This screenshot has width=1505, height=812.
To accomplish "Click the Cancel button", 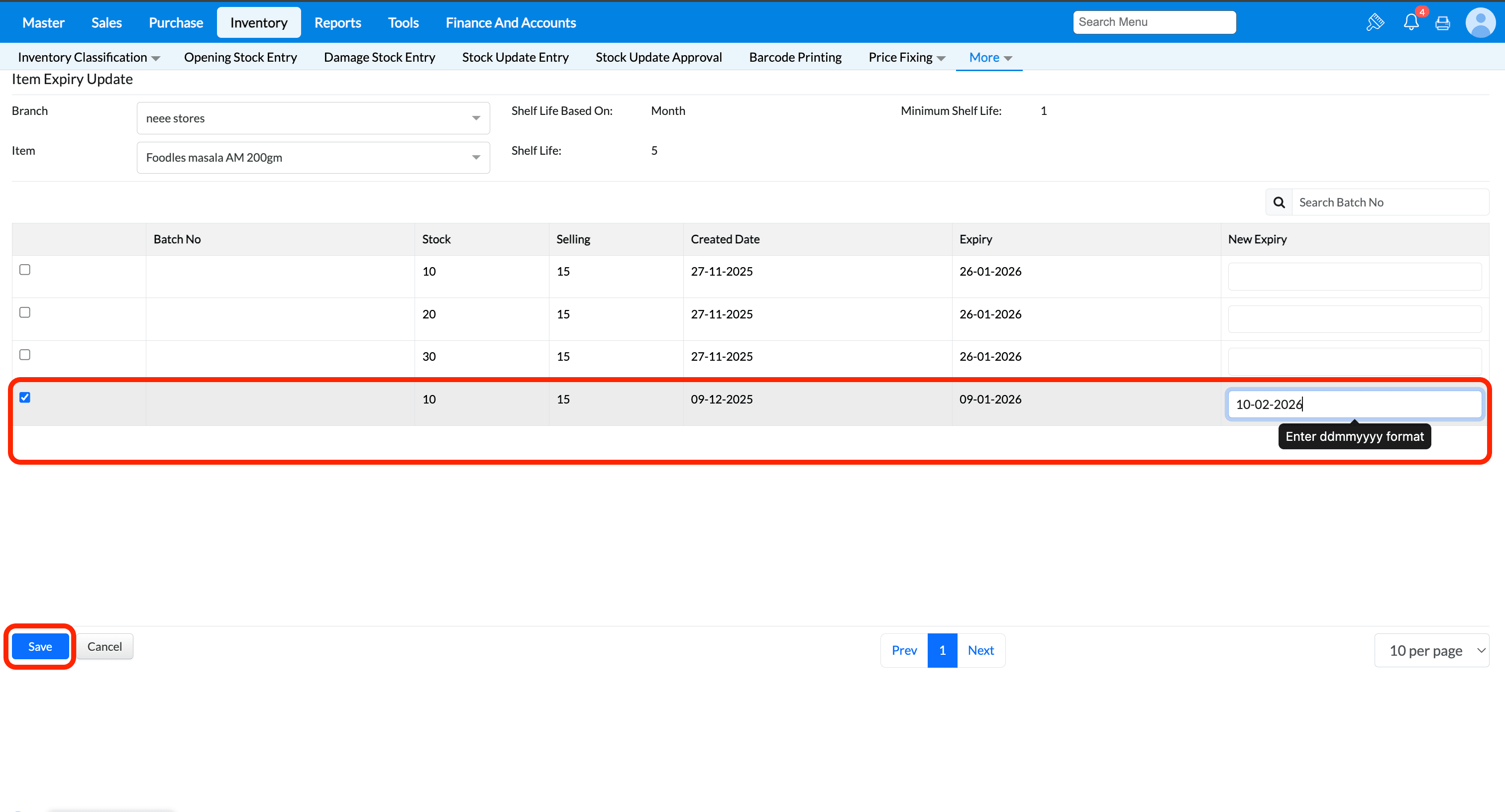I will click(105, 647).
